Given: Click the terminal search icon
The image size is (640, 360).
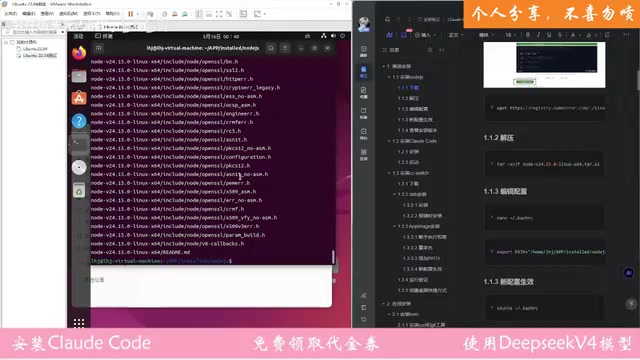Looking at the screenshot, I should (271, 48).
